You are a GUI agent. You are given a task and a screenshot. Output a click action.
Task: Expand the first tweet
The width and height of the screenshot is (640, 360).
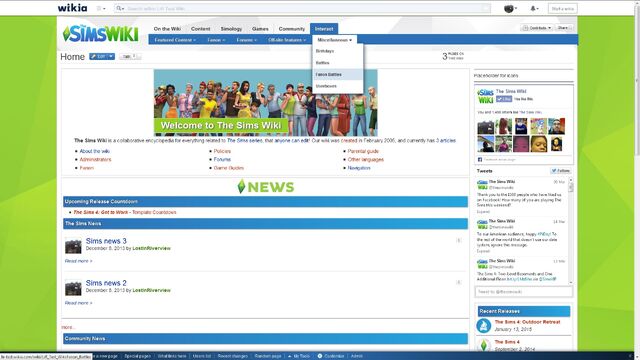[x=483, y=212]
